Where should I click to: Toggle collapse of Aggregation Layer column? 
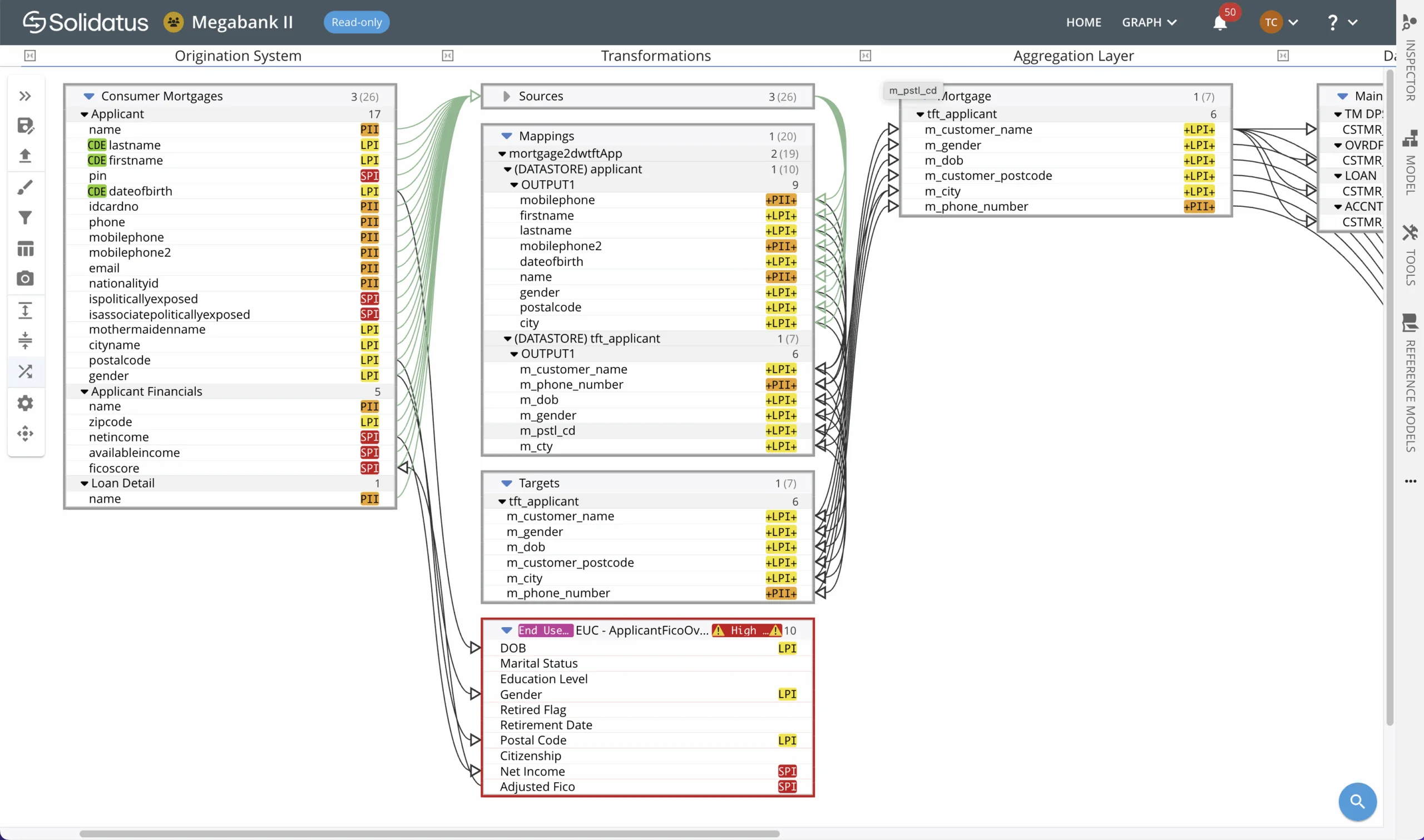865,56
